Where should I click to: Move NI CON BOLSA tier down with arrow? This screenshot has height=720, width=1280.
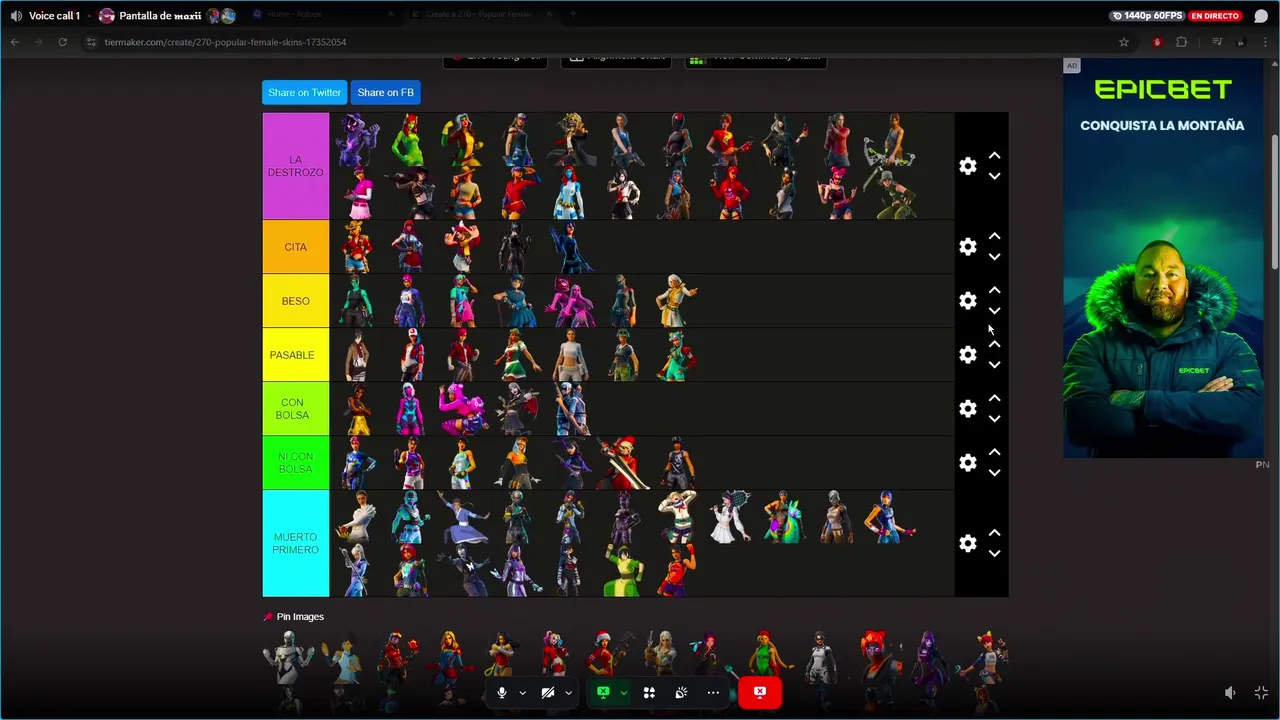(x=994, y=473)
